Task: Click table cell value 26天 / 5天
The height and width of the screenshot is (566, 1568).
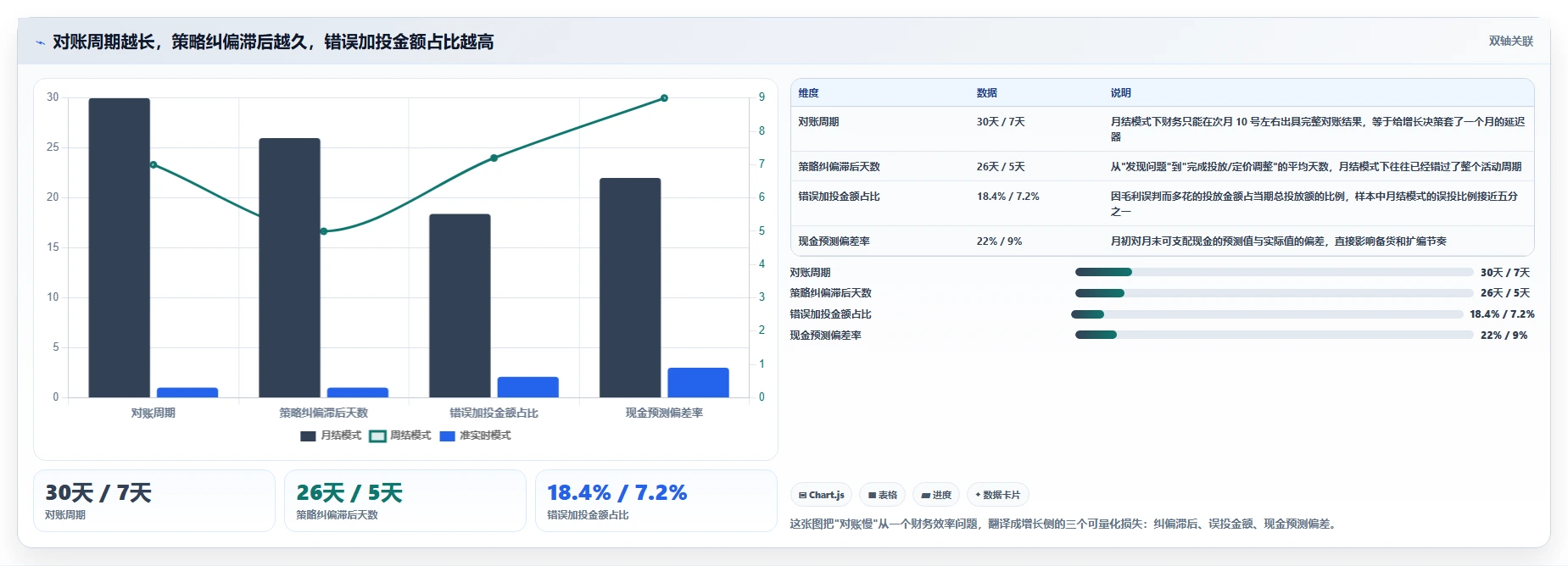Action: [1001, 167]
